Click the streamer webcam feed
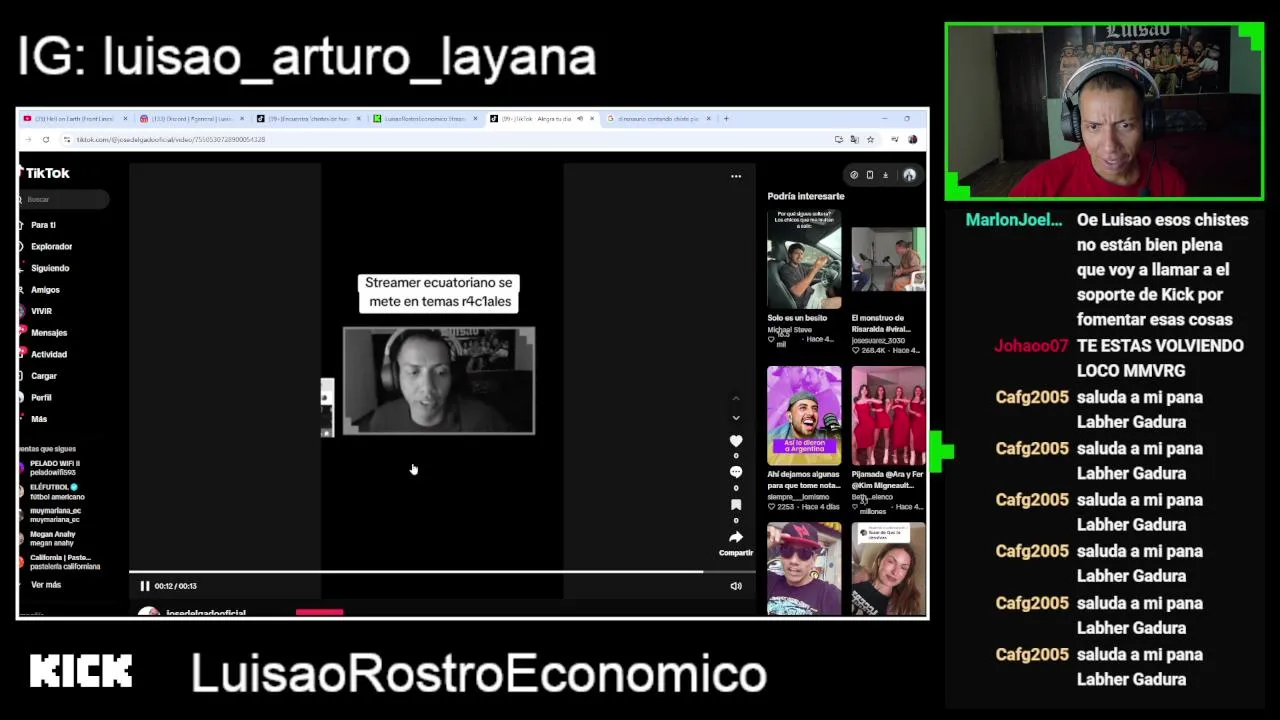The width and height of the screenshot is (1280, 720). click(x=1104, y=111)
